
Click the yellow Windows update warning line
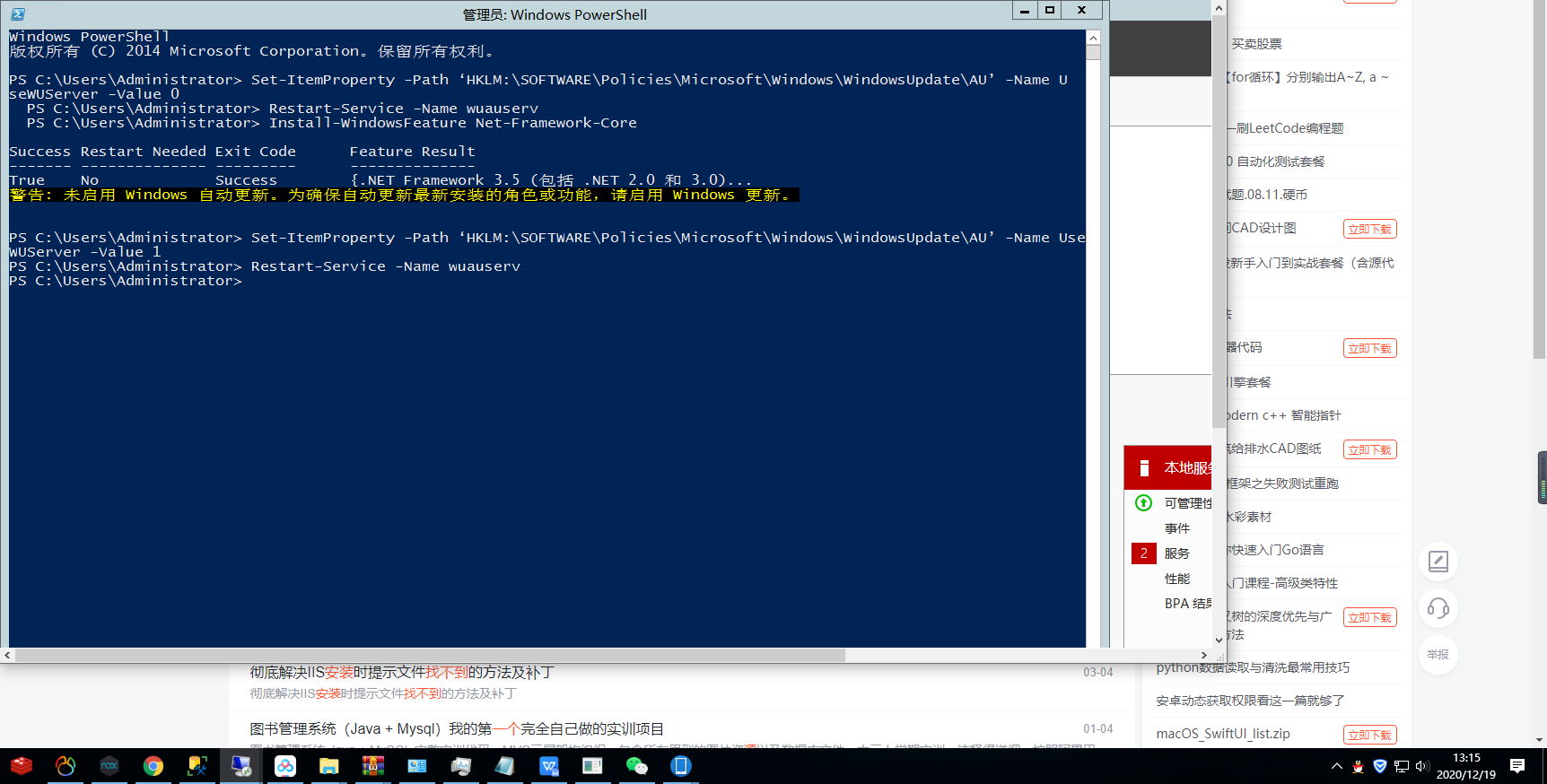point(404,195)
